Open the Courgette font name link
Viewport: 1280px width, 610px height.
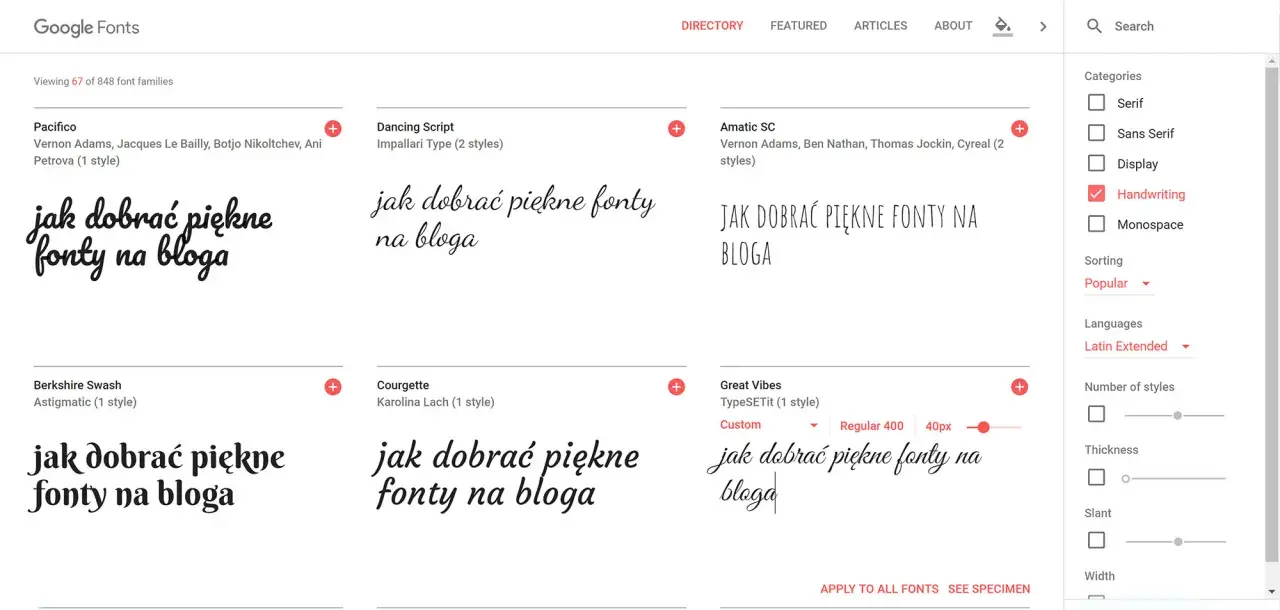pos(403,385)
